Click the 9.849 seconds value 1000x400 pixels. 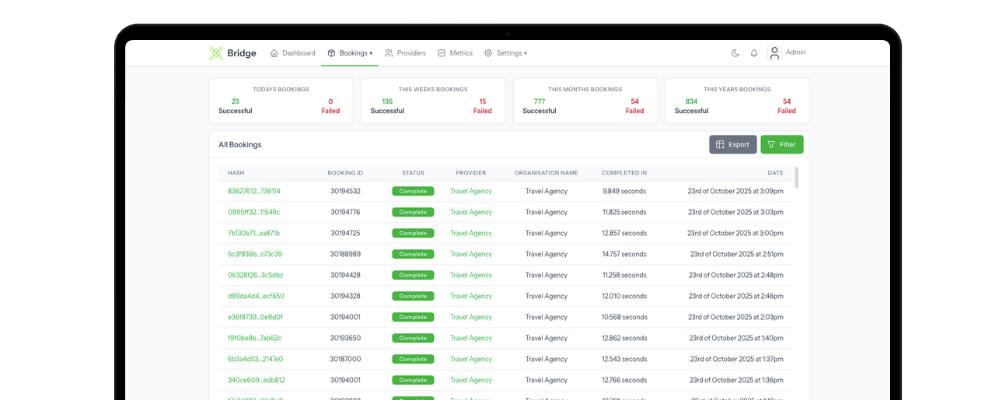click(x=624, y=191)
